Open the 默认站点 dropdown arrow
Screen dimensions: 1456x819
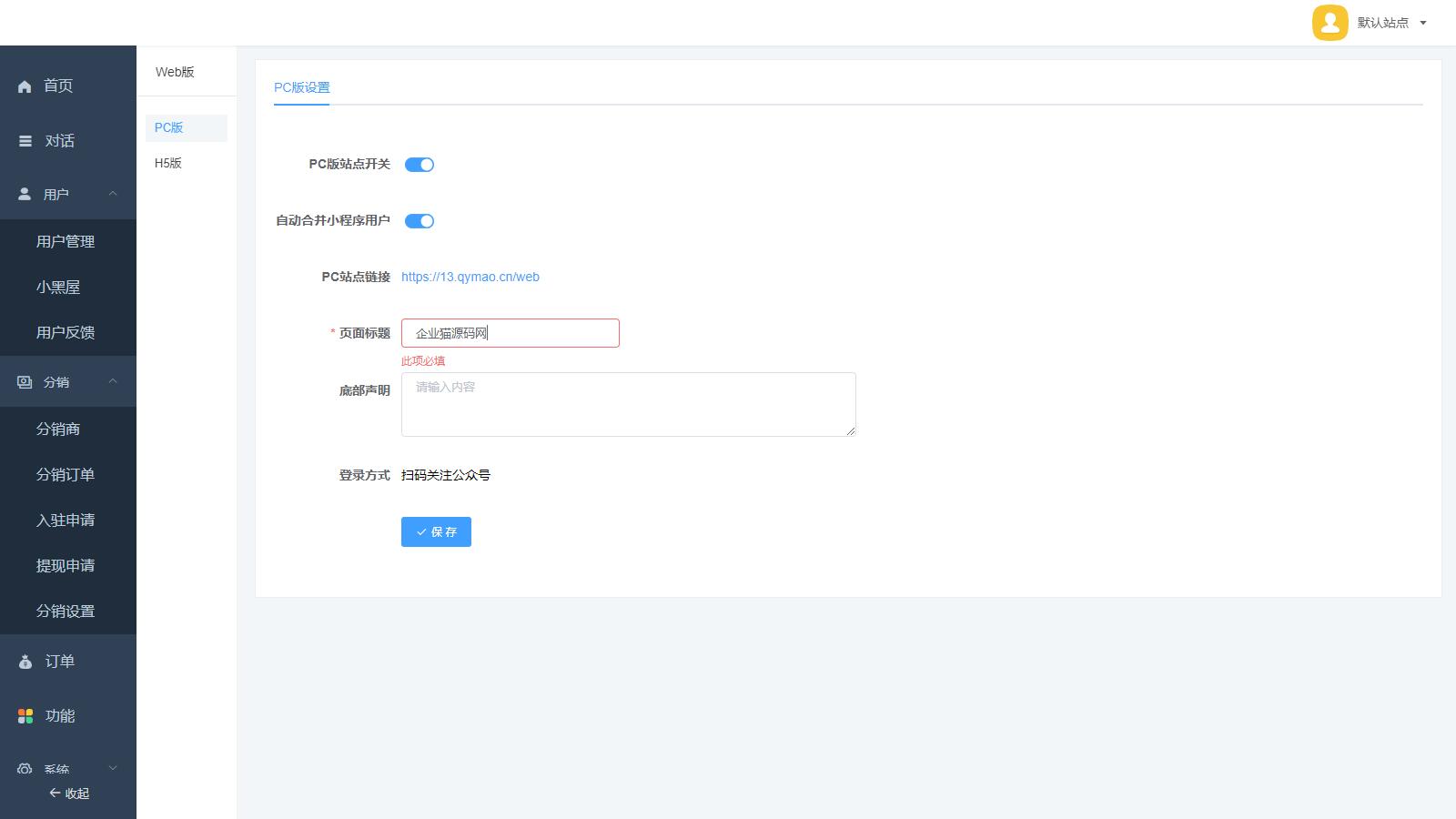[1423, 23]
